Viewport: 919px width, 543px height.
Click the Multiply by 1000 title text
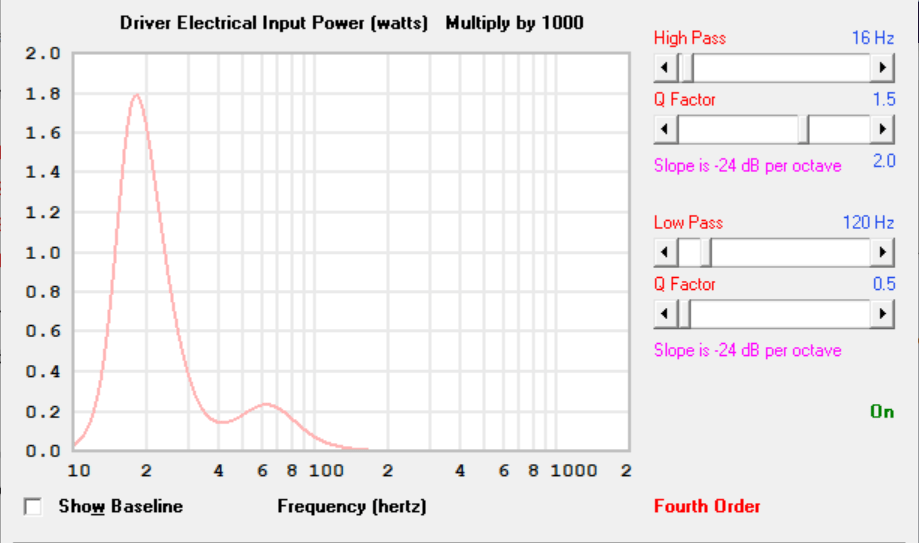coord(514,23)
